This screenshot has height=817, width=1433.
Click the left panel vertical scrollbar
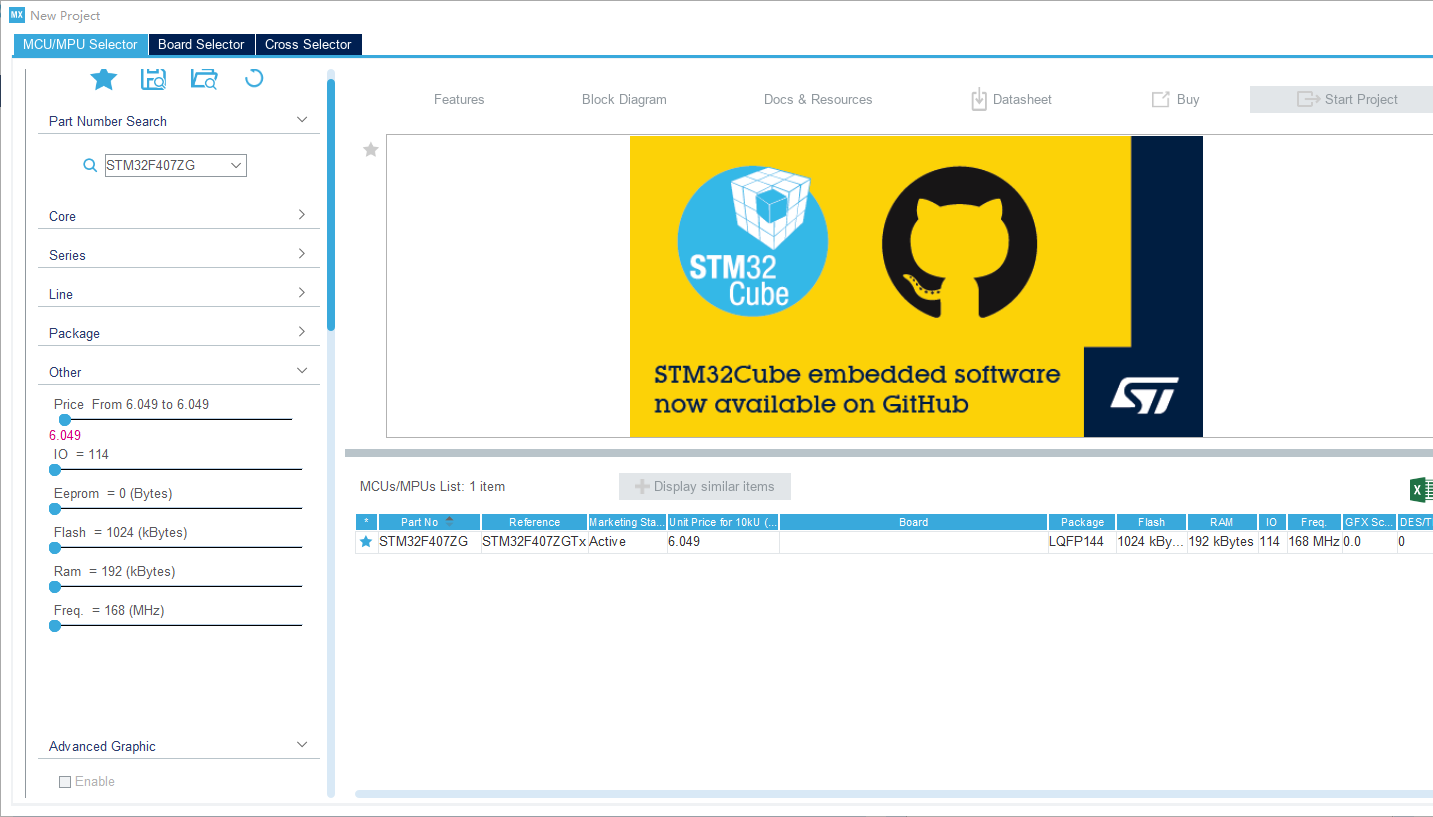tap(331, 205)
